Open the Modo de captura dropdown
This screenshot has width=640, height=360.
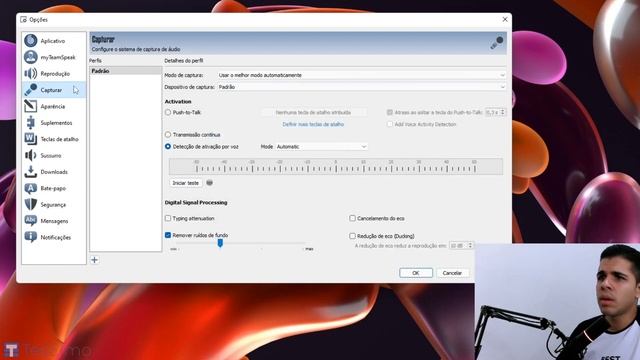(361, 75)
